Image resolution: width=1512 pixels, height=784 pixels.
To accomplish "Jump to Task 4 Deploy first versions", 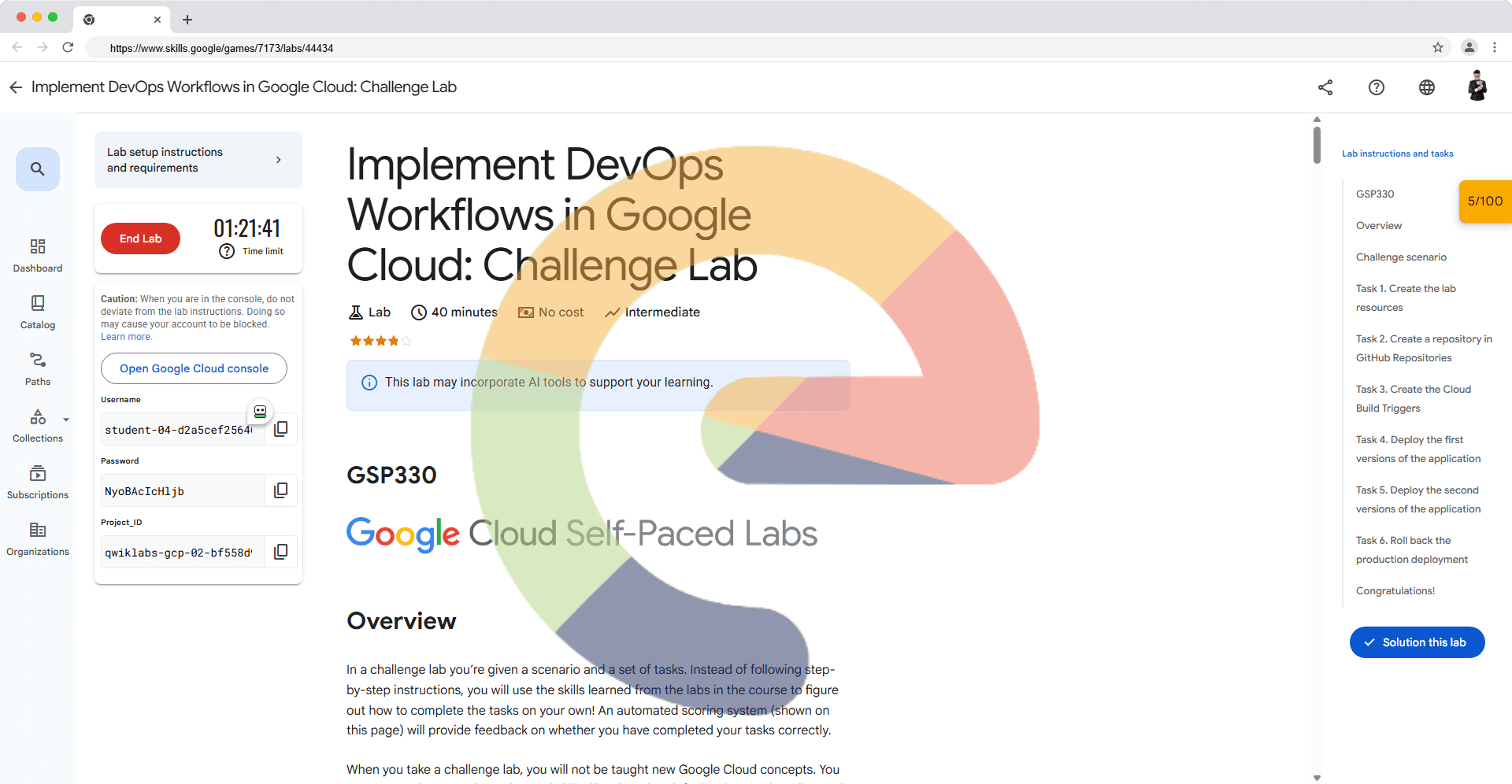I will [1418, 449].
